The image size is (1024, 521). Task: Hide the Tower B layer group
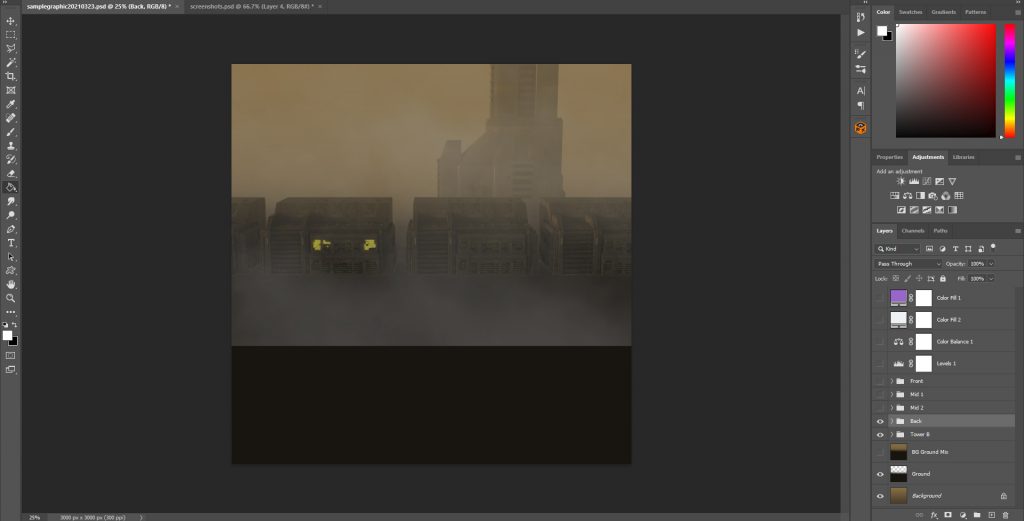click(880, 434)
